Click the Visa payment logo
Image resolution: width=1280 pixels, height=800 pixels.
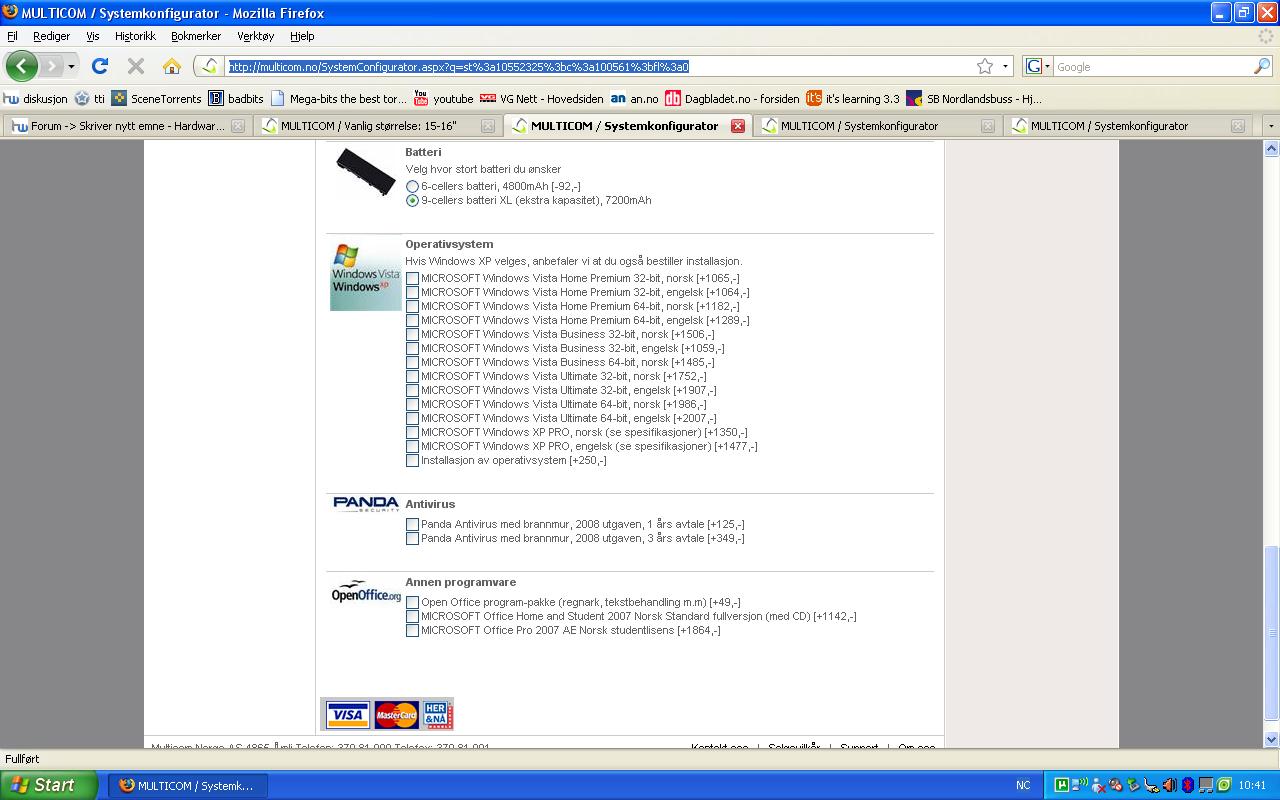click(x=347, y=715)
